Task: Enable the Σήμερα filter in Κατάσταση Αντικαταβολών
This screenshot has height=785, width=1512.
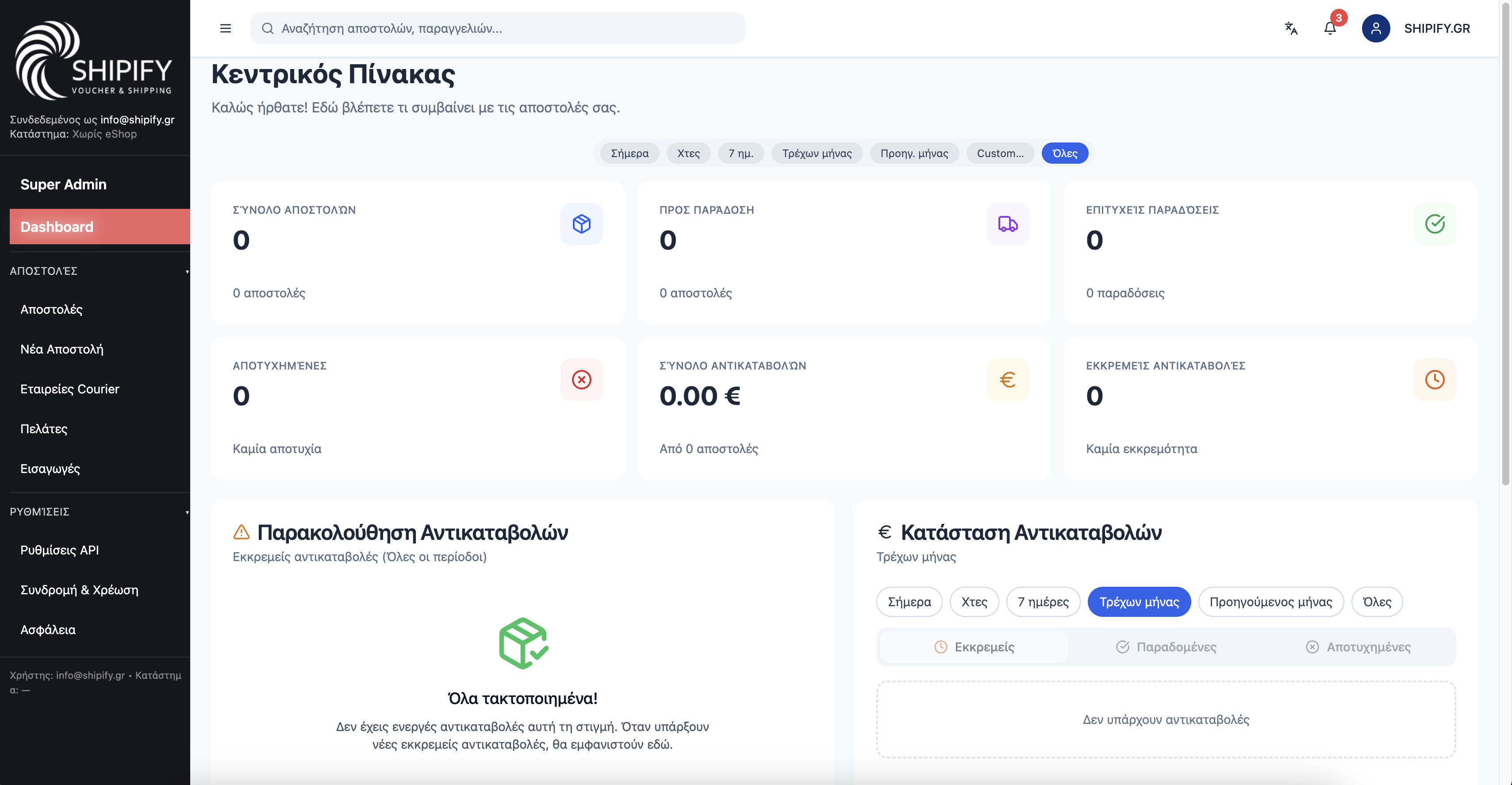Action: (x=909, y=602)
